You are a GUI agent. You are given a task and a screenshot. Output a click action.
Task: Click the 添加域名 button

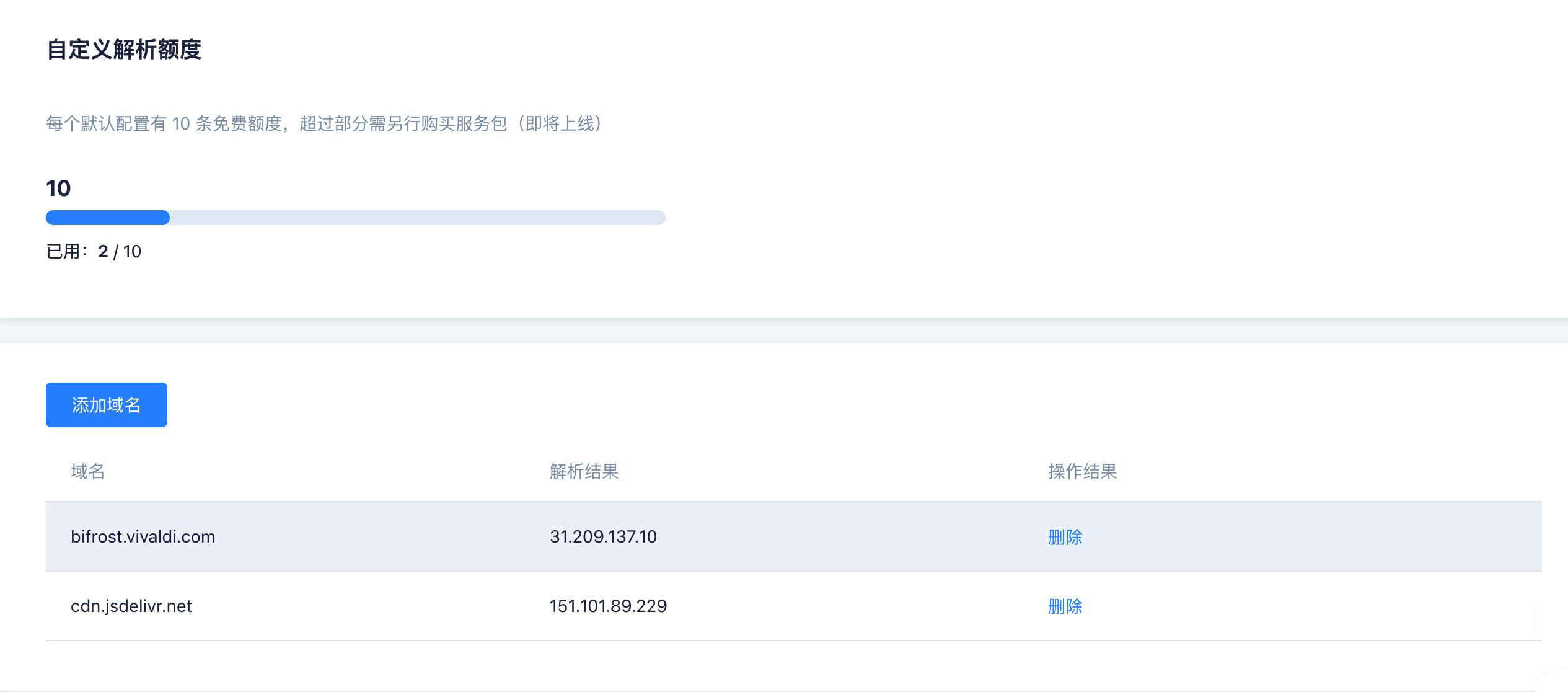click(106, 405)
